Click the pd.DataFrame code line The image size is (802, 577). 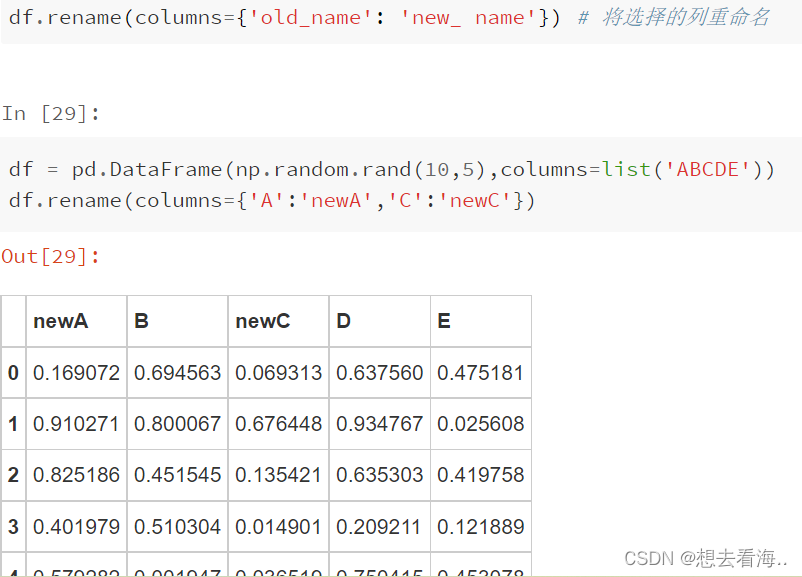point(392,169)
